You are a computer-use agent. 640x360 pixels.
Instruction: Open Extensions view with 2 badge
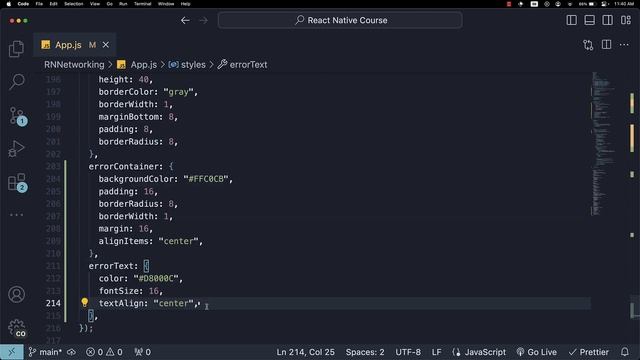pyautogui.click(x=18, y=182)
